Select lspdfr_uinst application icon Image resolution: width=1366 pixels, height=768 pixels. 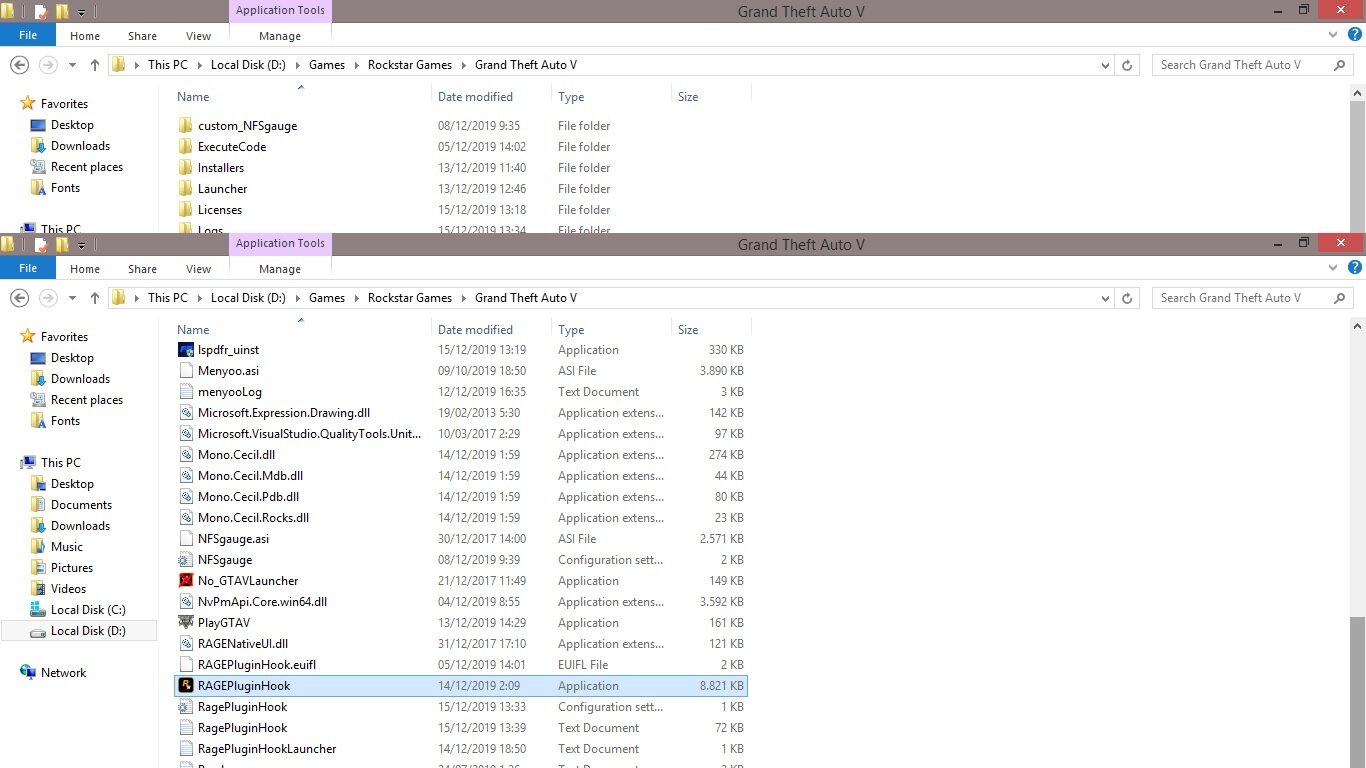185,350
